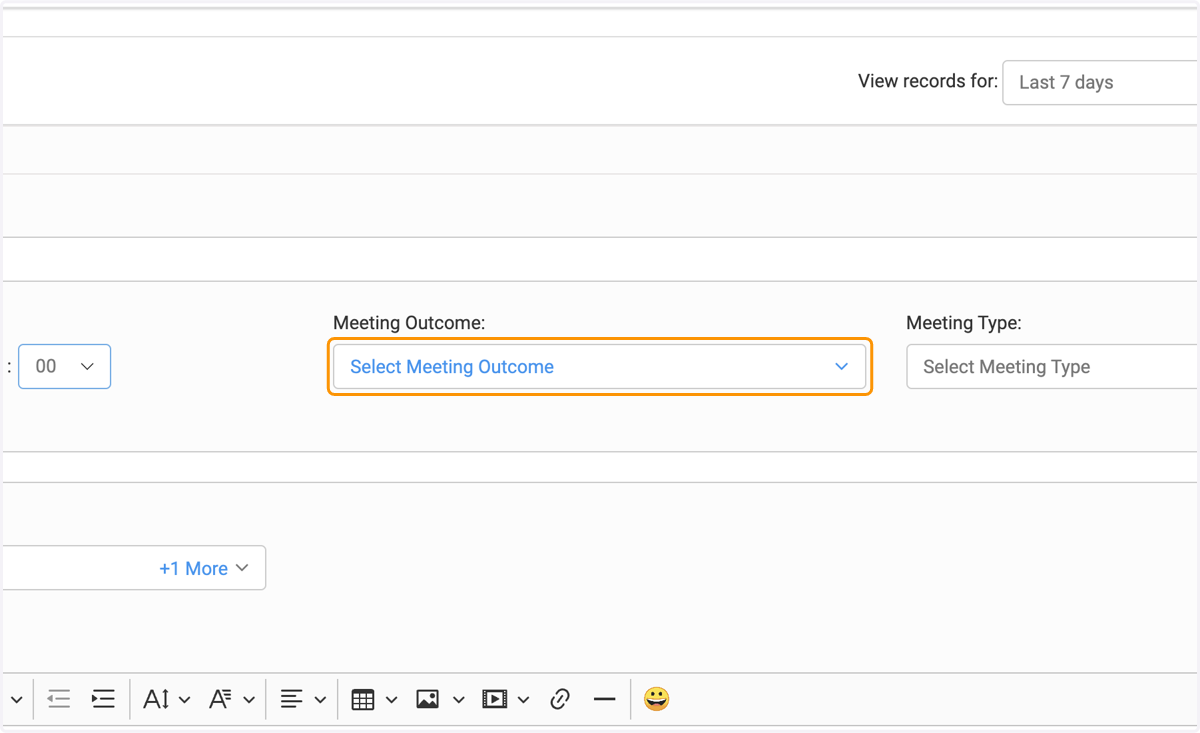Open the Last 7 days dropdown

click(x=1100, y=82)
